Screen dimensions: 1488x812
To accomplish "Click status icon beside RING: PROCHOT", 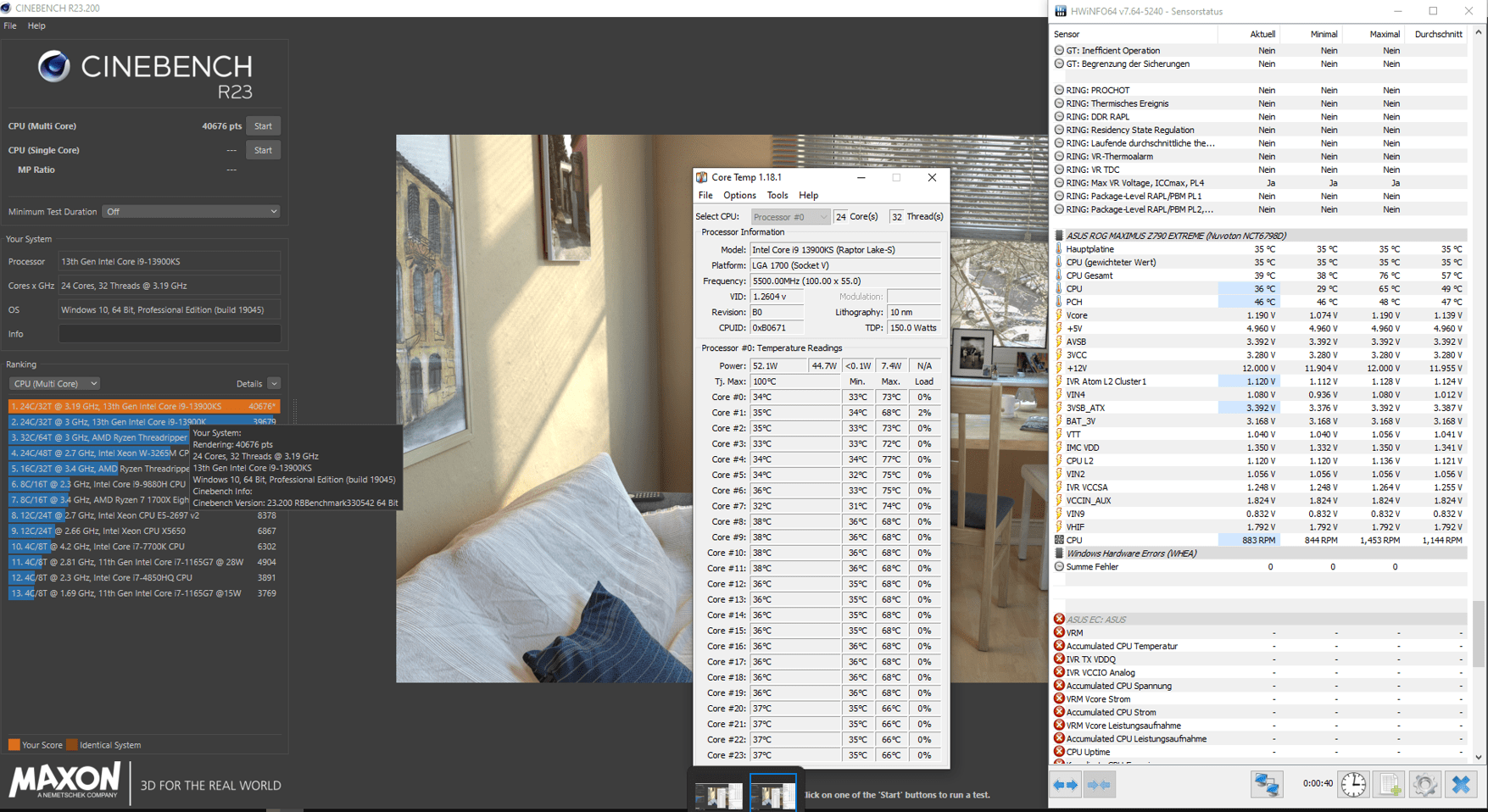I will [1059, 90].
